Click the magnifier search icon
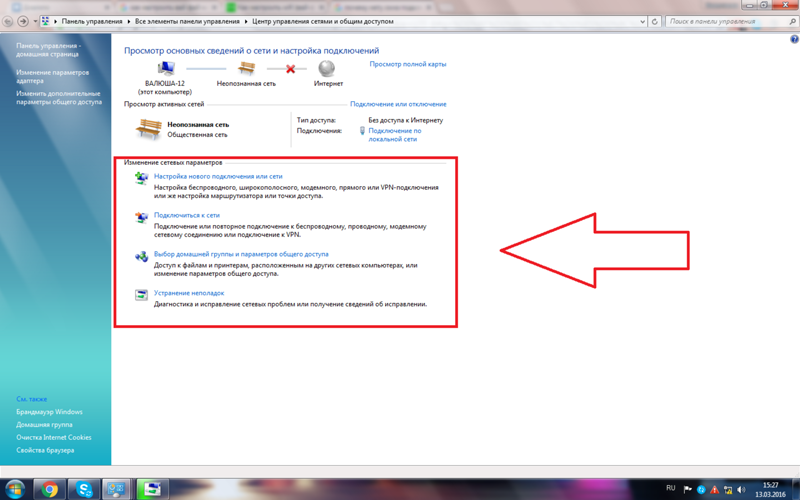Viewport: 800px width, 500px height. [792, 21]
